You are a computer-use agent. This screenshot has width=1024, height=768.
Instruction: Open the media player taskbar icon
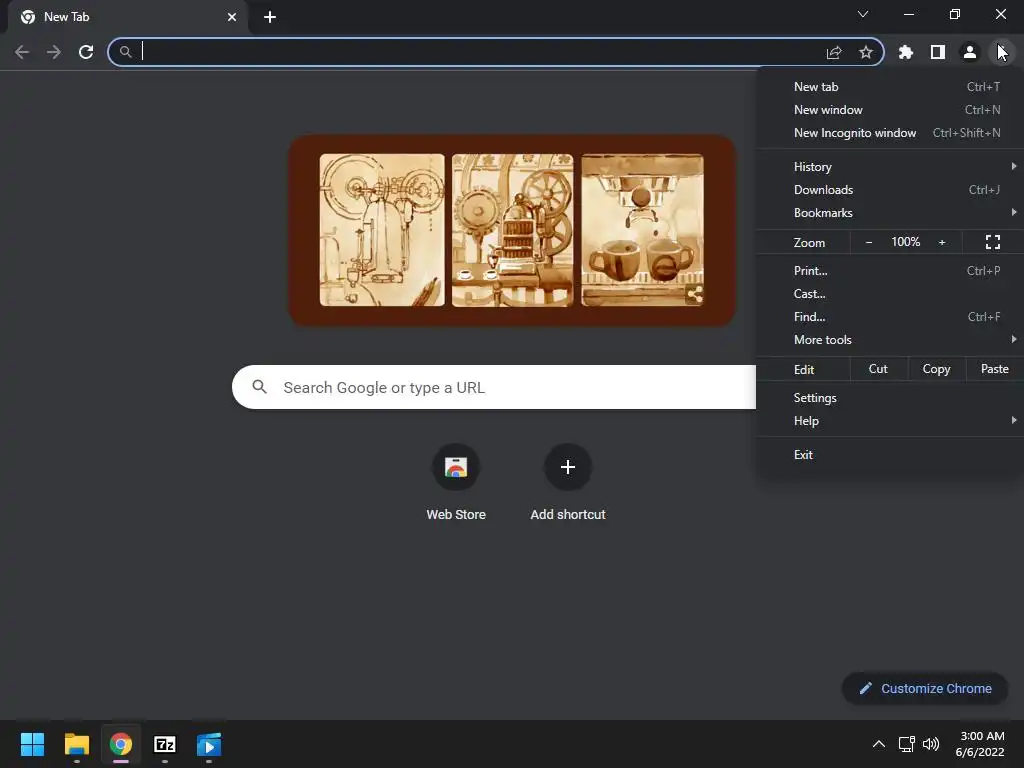coord(209,744)
